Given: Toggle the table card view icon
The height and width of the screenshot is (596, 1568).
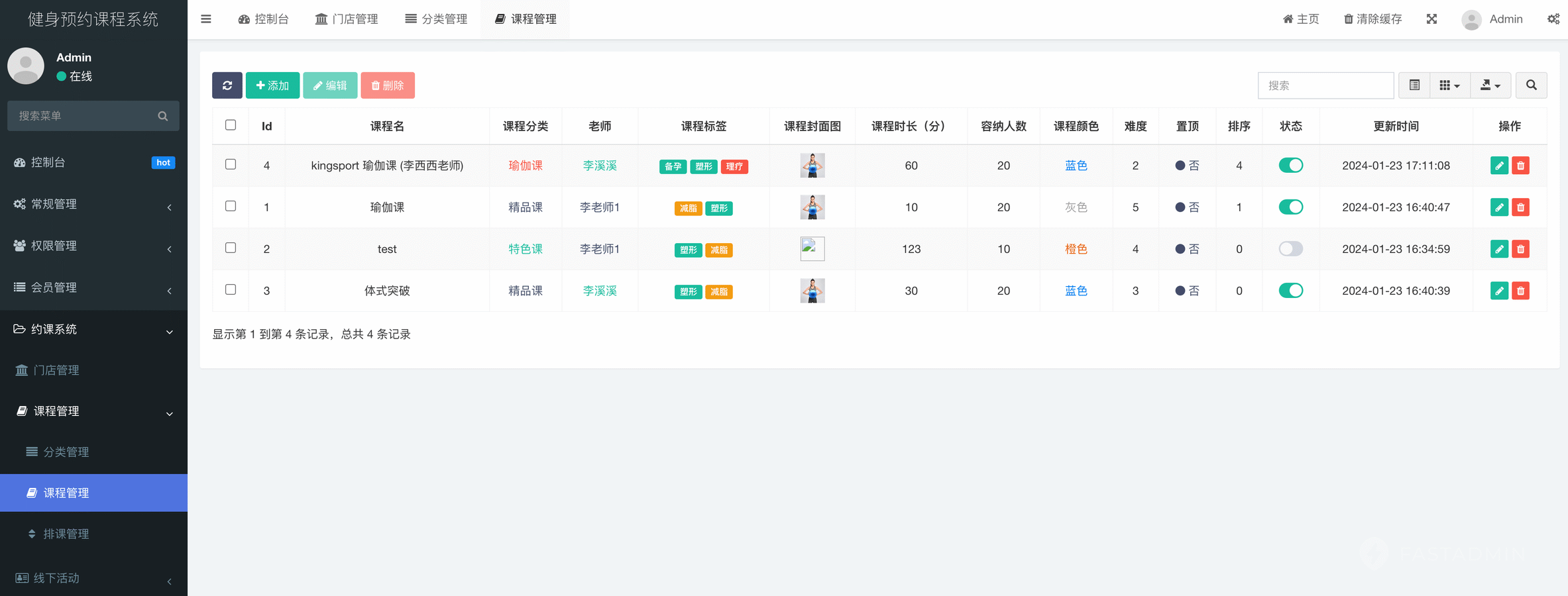Looking at the screenshot, I should click(1414, 85).
